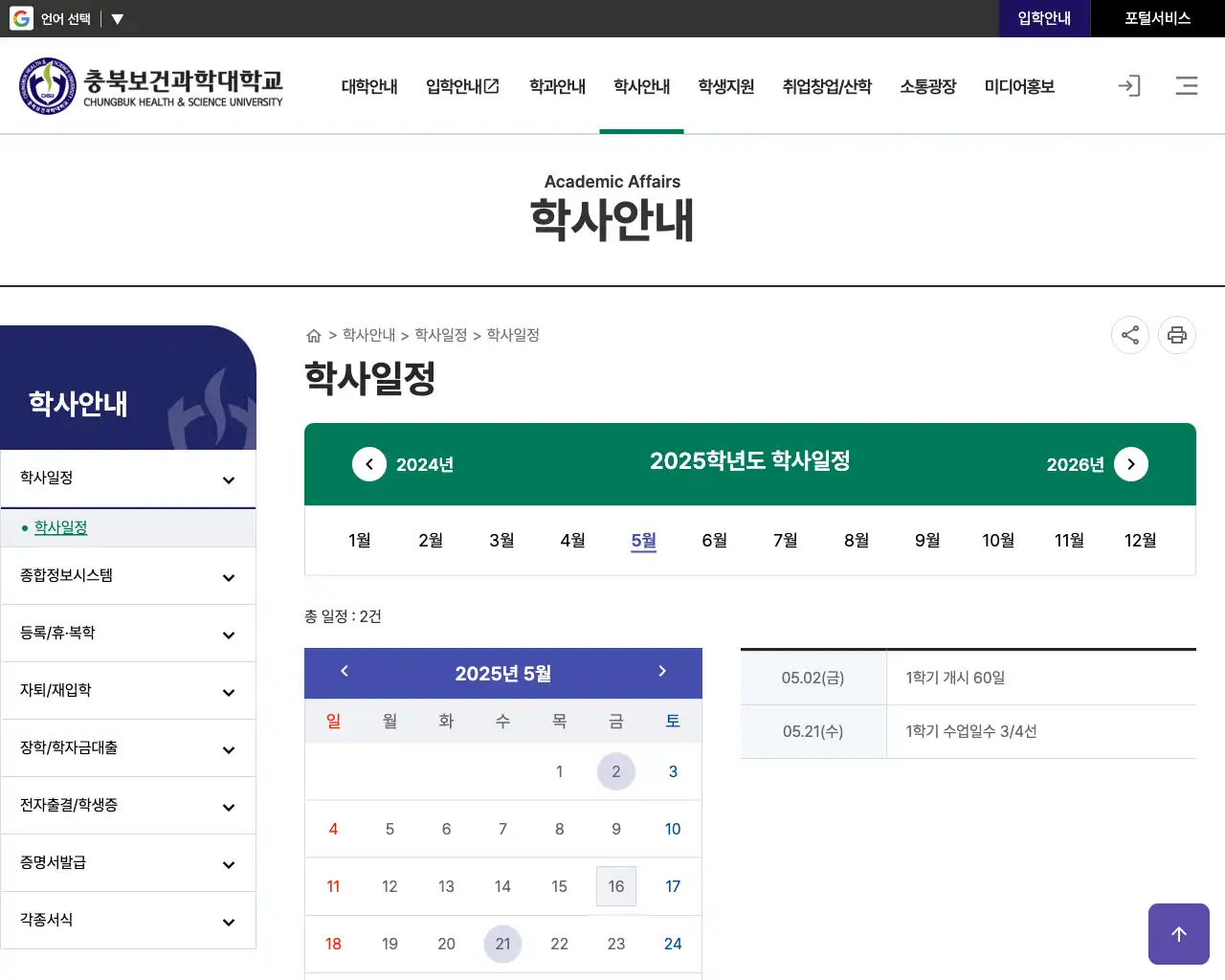Select the 2월 month tab
Viewport: 1225px width, 980px height.
click(431, 541)
